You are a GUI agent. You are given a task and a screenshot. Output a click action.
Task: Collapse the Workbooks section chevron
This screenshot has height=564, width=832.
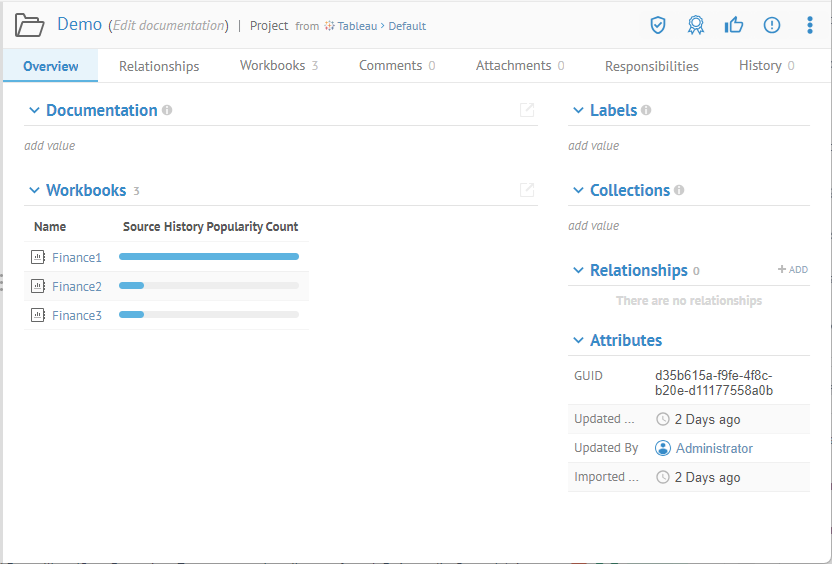[35, 191]
